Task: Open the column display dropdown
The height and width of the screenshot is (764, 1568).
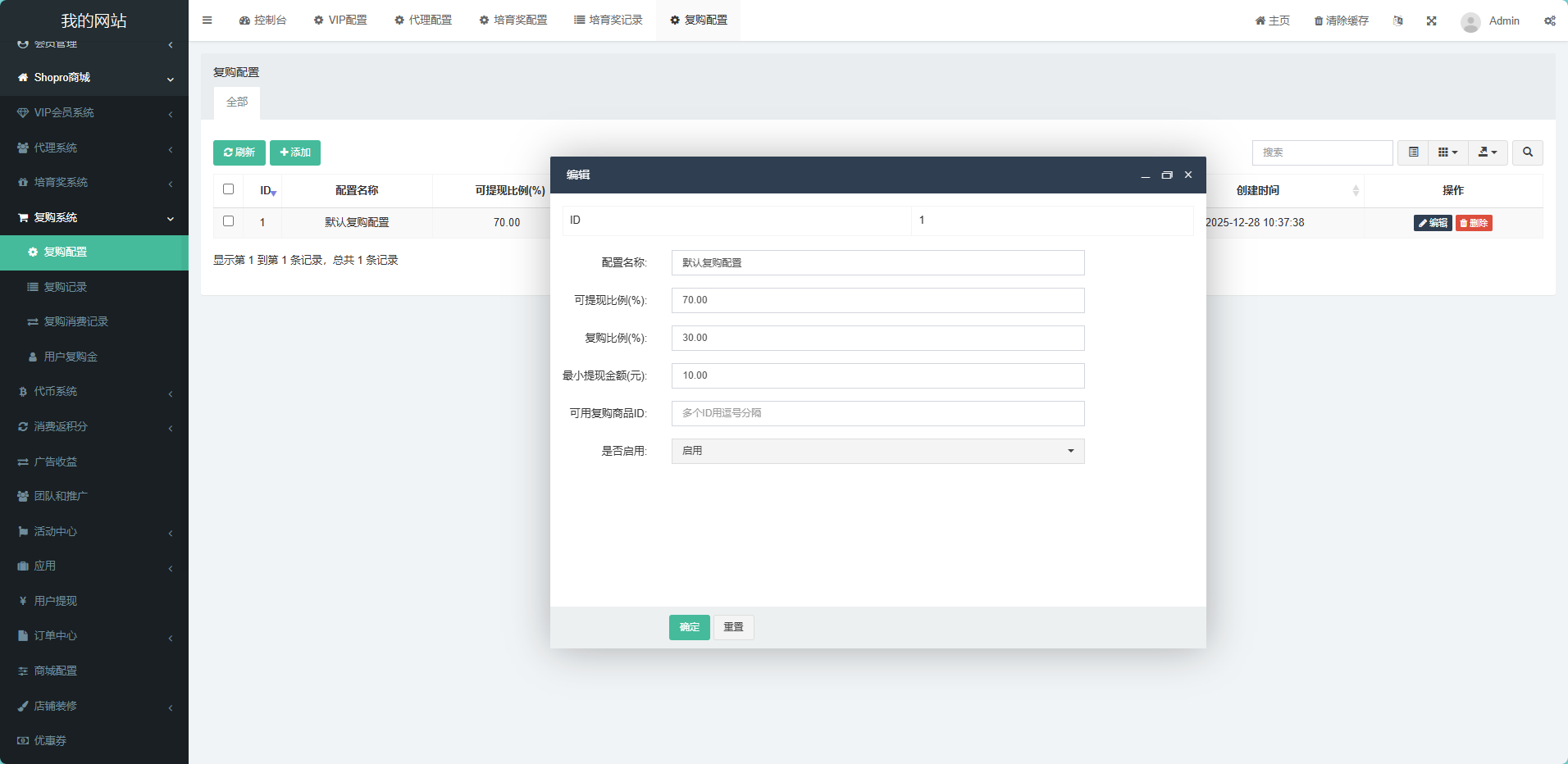Action: 1447,152
